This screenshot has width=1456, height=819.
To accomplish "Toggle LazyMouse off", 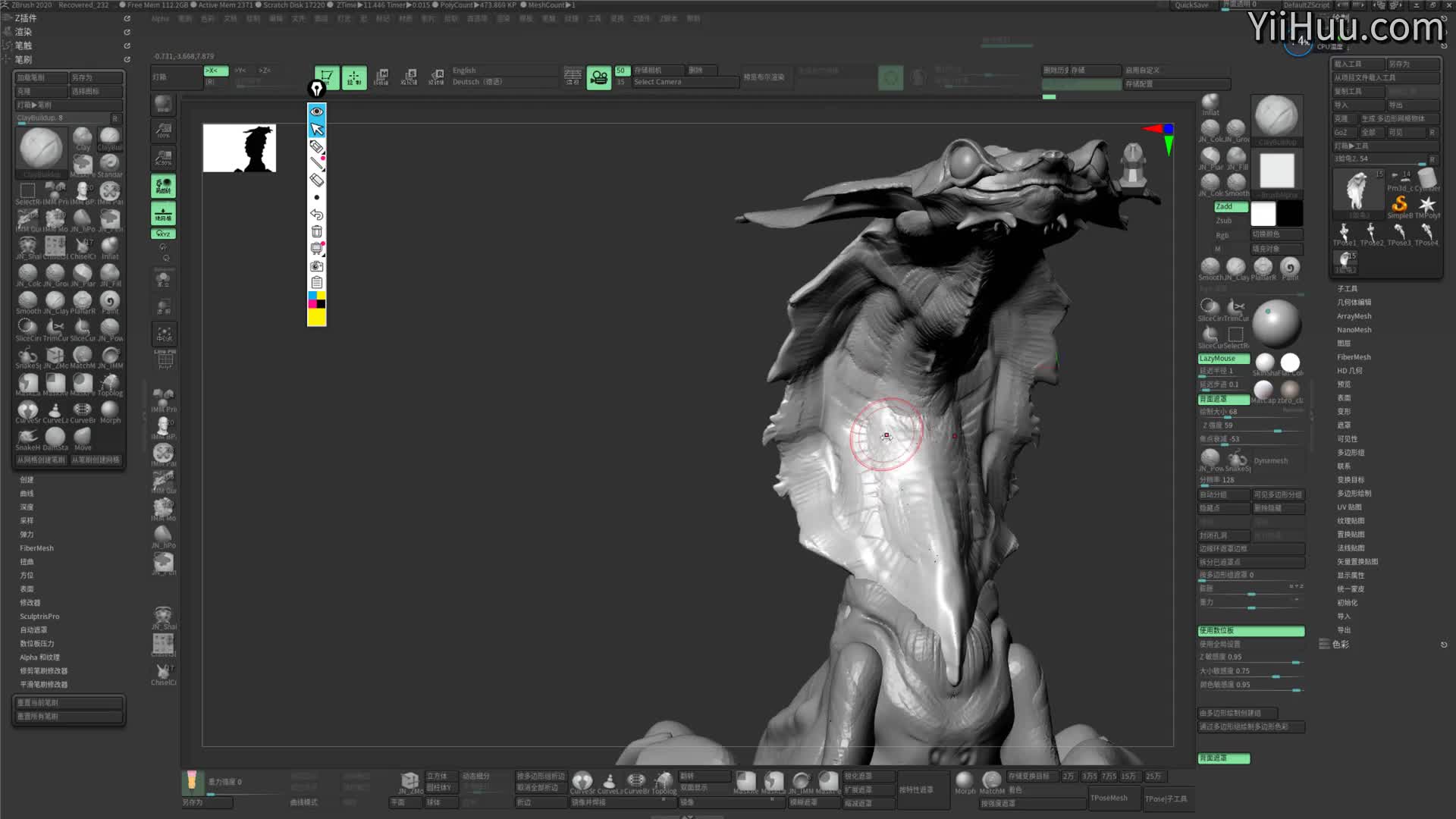I will click(x=1223, y=359).
